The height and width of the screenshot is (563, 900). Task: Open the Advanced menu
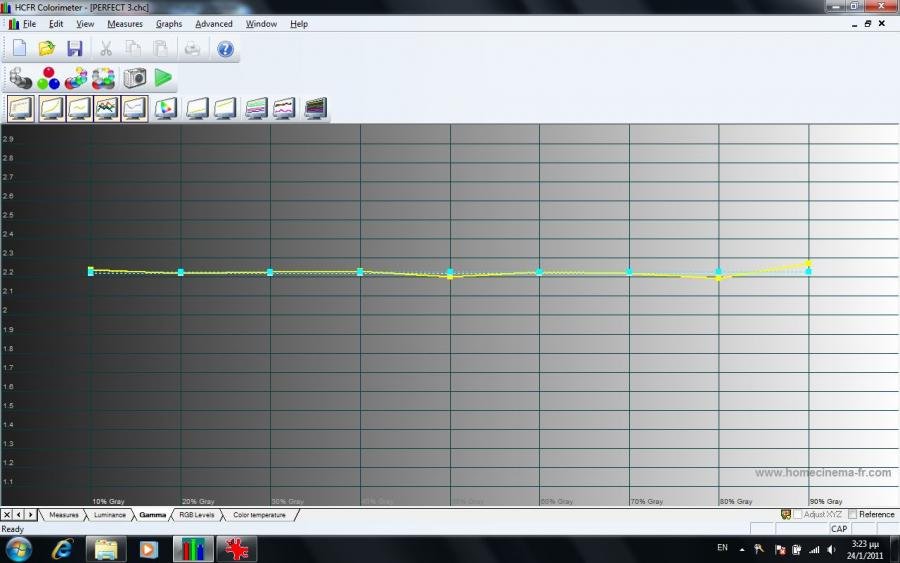pos(213,24)
